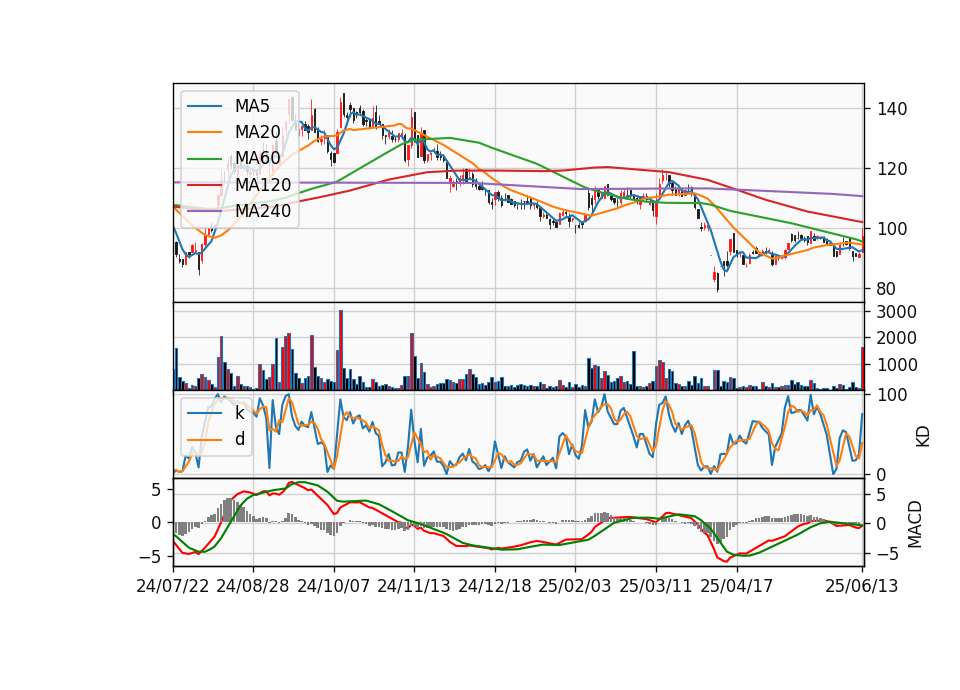The width and height of the screenshot is (960, 690).
Task: Click the tallest volume bar near 24/10/07
Action: pyautogui.click(x=341, y=350)
